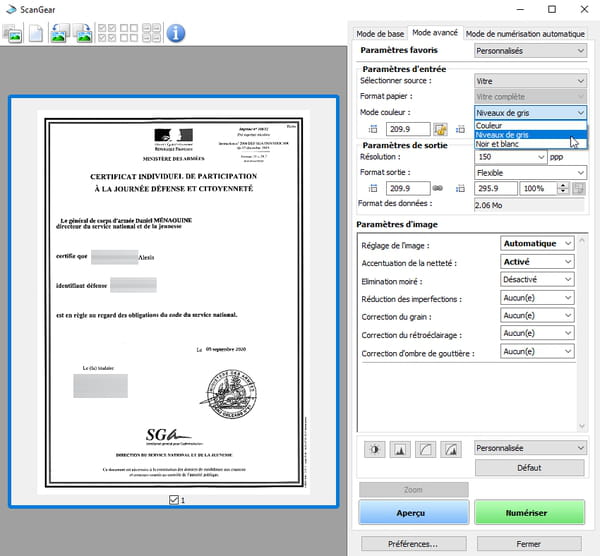Click the output width icon under Format sortie
Viewport: 600px width, 556px height.
[x=372, y=188]
